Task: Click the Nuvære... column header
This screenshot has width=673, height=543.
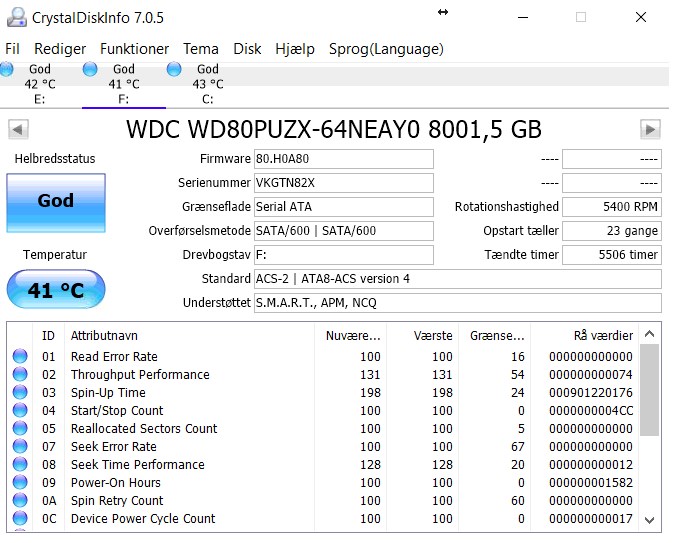Action: (351, 336)
